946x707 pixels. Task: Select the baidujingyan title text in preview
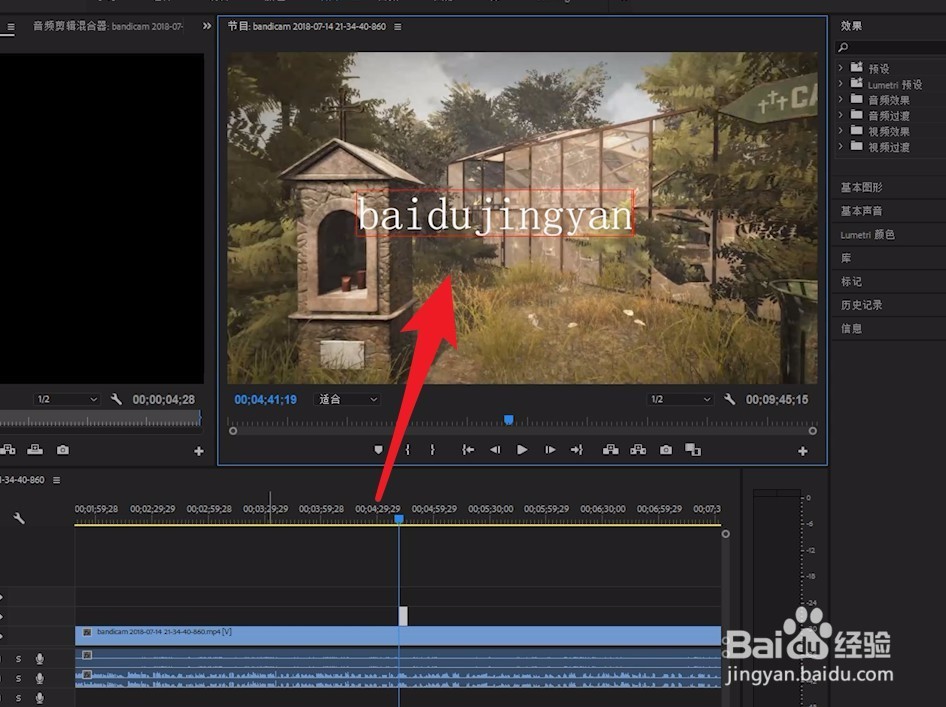tap(495, 214)
